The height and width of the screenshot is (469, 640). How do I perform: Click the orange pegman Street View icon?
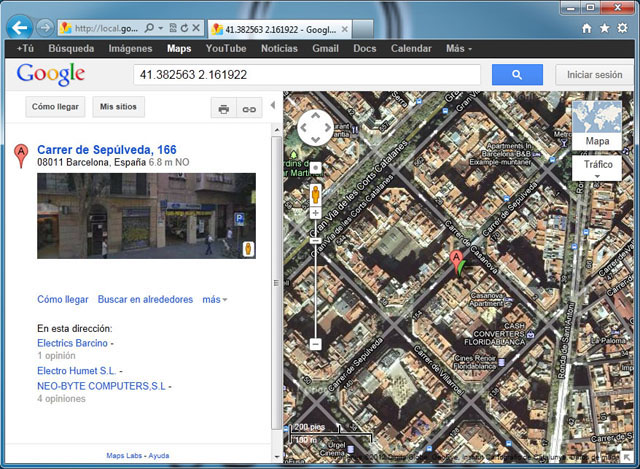316,195
